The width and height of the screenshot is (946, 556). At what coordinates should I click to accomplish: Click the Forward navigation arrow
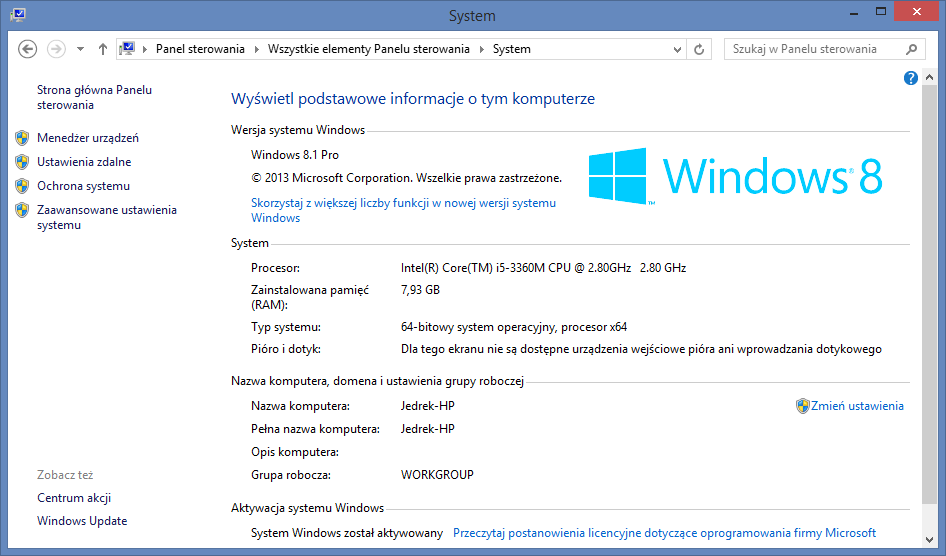(x=56, y=49)
